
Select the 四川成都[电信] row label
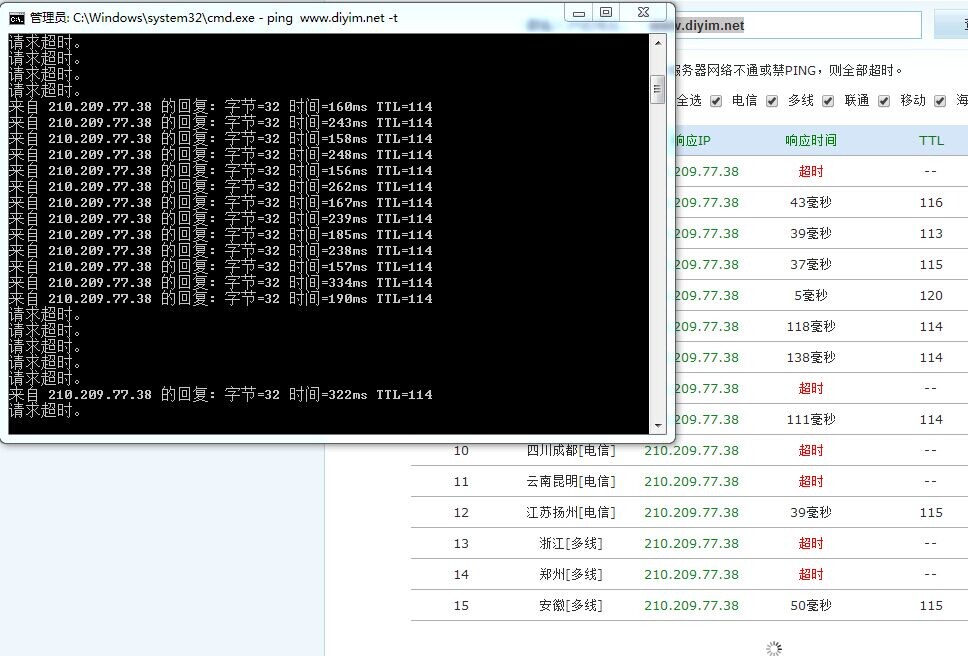571,450
